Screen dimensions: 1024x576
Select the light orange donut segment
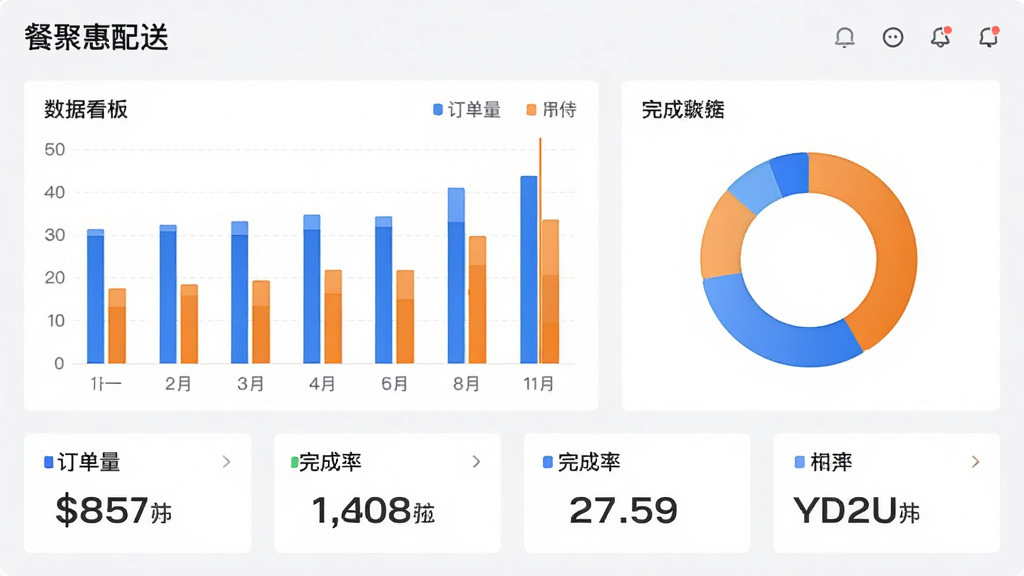(722, 238)
